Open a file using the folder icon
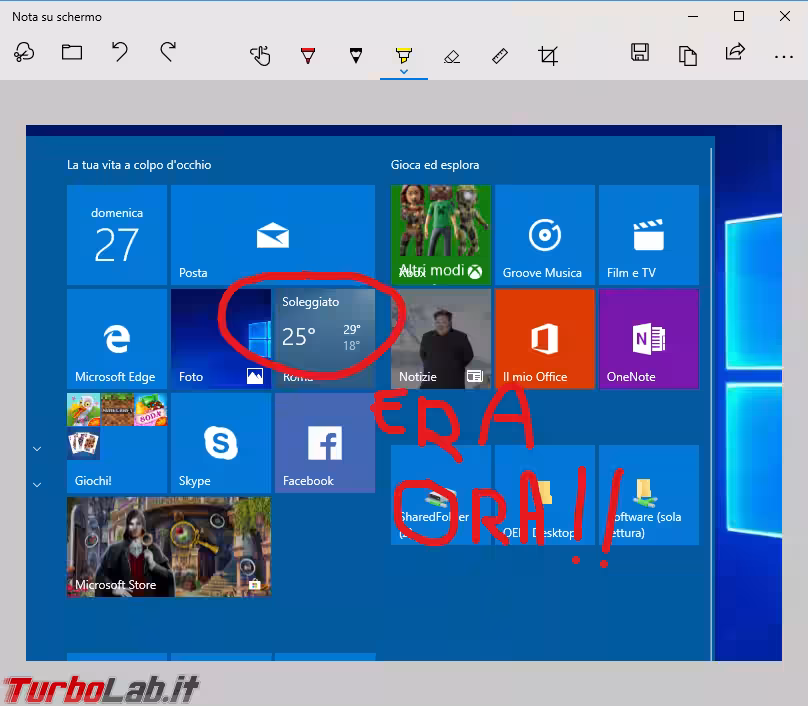The image size is (808, 706). 72,53
